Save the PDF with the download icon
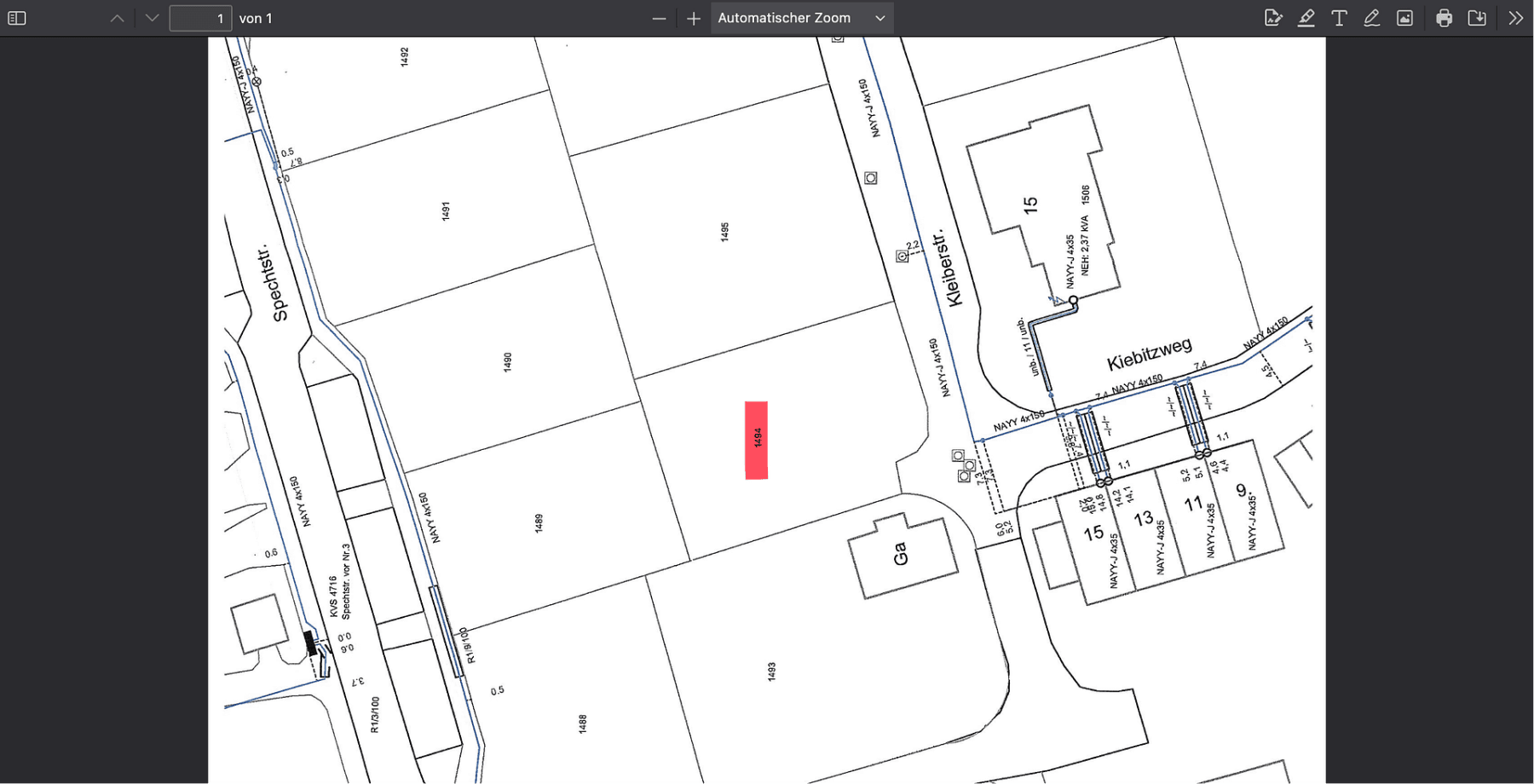The height and width of the screenshot is (784, 1534). click(1477, 18)
